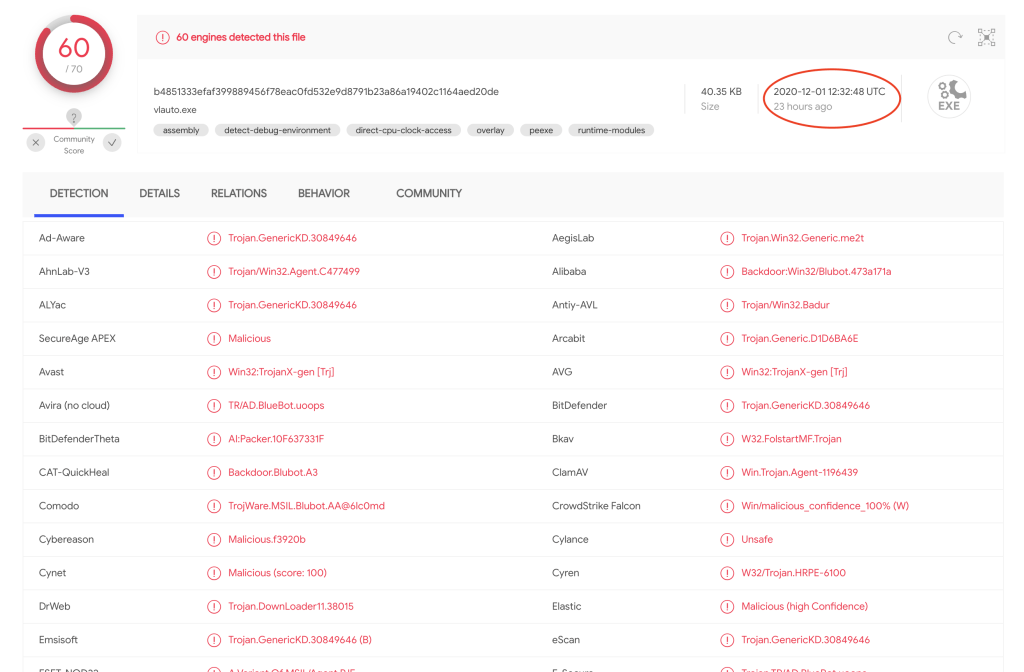This screenshot has width=1024, height=672.
Task: Click the 2020-12-01 analysis timestamp
Action: pyautogui.click(x=829, y=91)
